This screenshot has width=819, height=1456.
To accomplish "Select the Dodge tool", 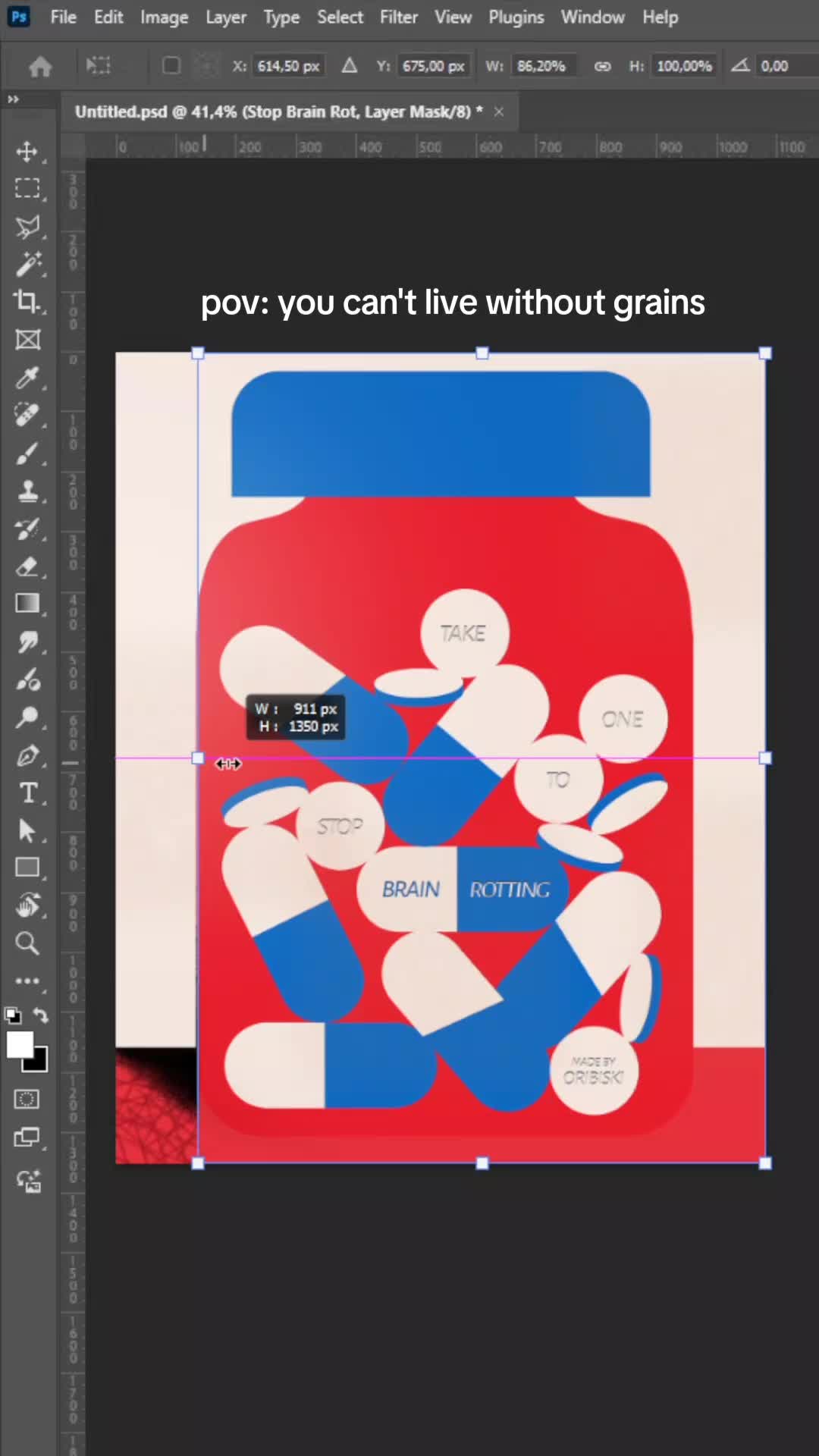I will pyautogui.click(x=27, y=717).
